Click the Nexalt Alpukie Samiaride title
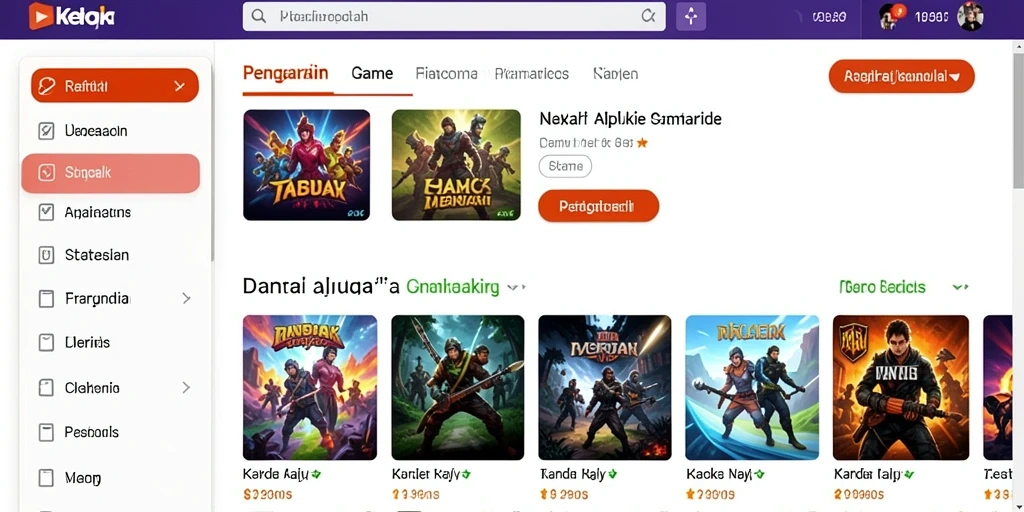The width and height of the screenshot is (1024, 512). coord(630,119)
